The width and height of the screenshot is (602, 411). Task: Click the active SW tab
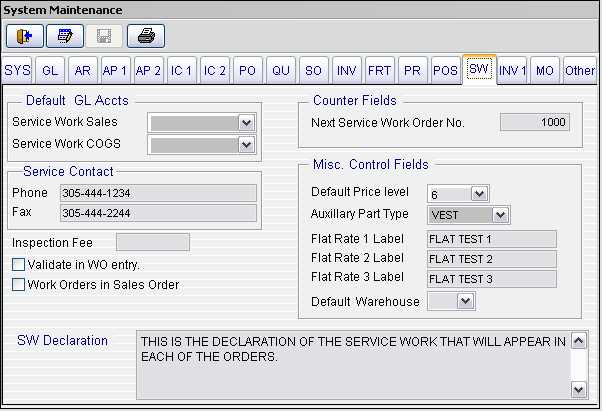[x=479, y=69]
